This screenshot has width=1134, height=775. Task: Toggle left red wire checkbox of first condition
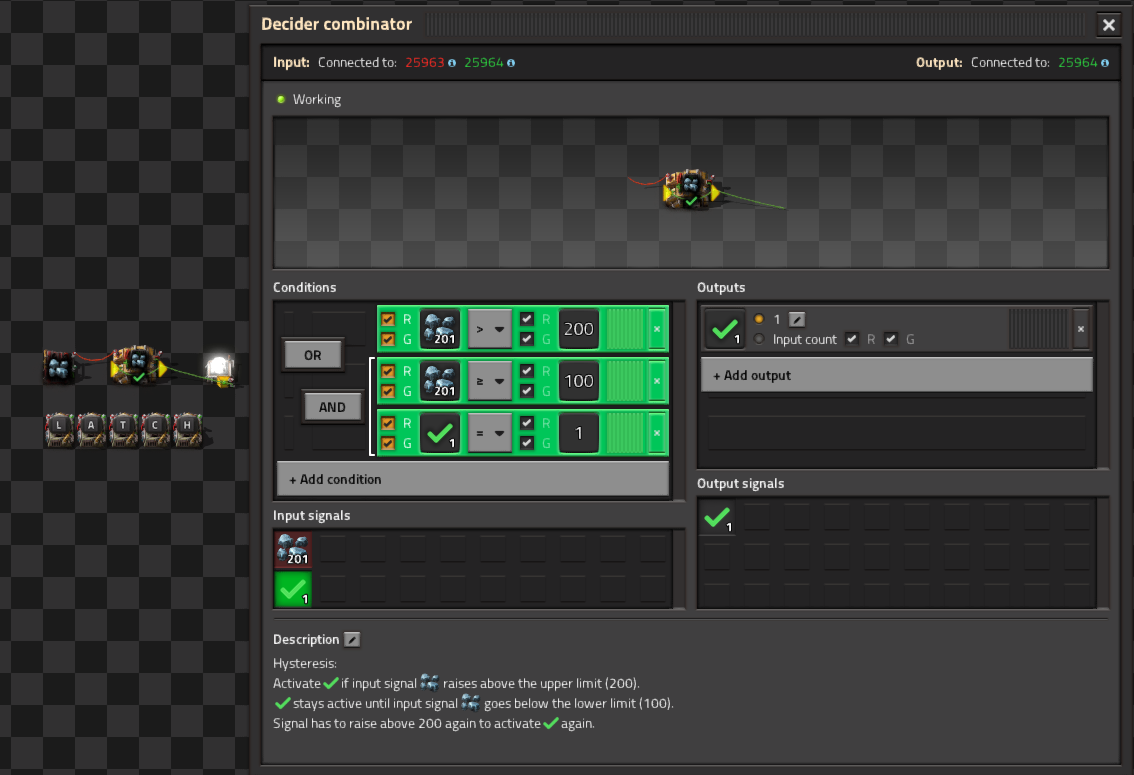pyautogui.click(x=388, y=319)
